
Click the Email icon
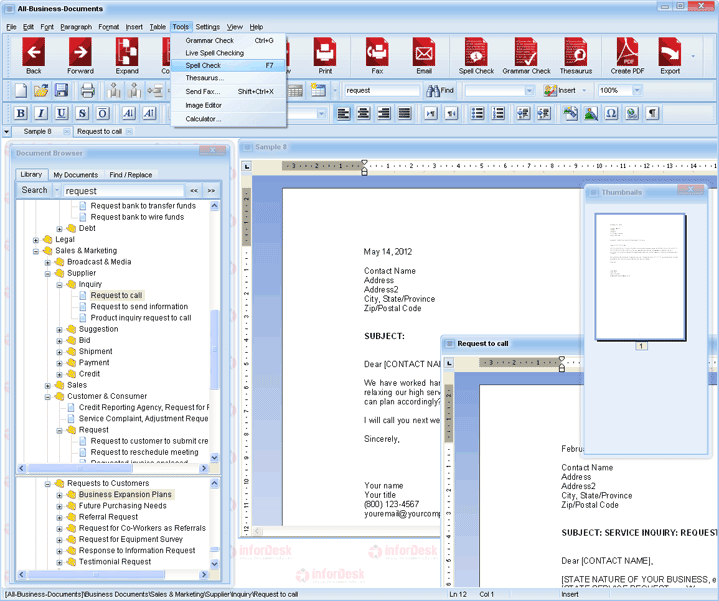coord(424,56)
